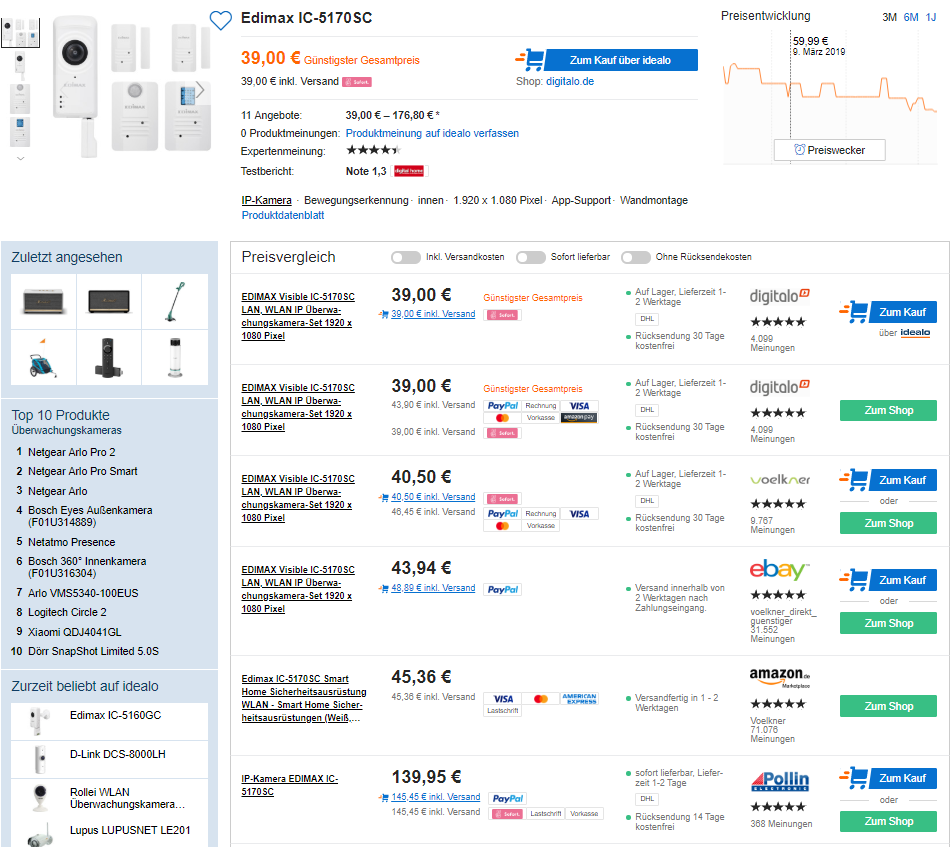Expand more thumbnails with down chevron
Image resolution: width=951 pixels, height=847 pixels.
(x=21, y=158)
